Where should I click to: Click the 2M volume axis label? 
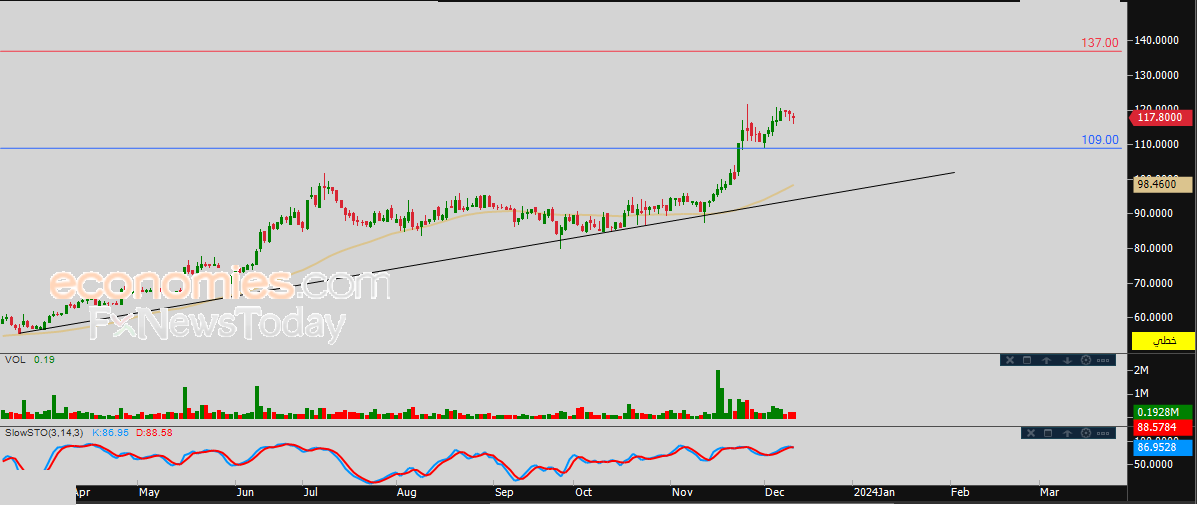[x=1143, y=370]
